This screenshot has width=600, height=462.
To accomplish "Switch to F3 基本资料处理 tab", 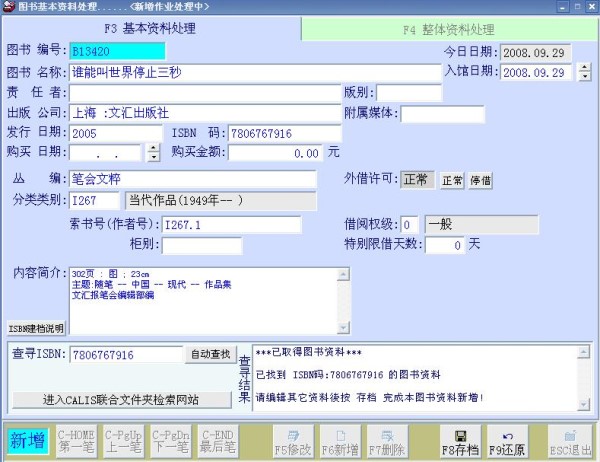I will (150, 28).
